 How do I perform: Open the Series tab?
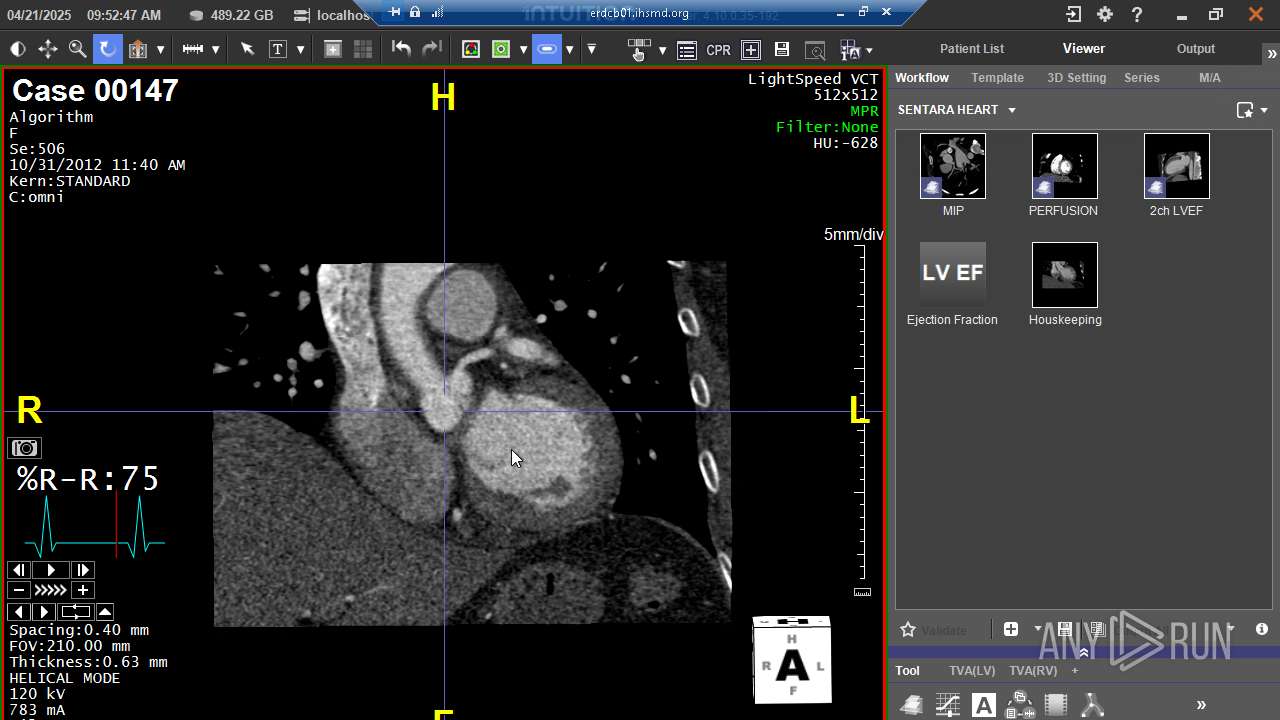click(1142, 77)
